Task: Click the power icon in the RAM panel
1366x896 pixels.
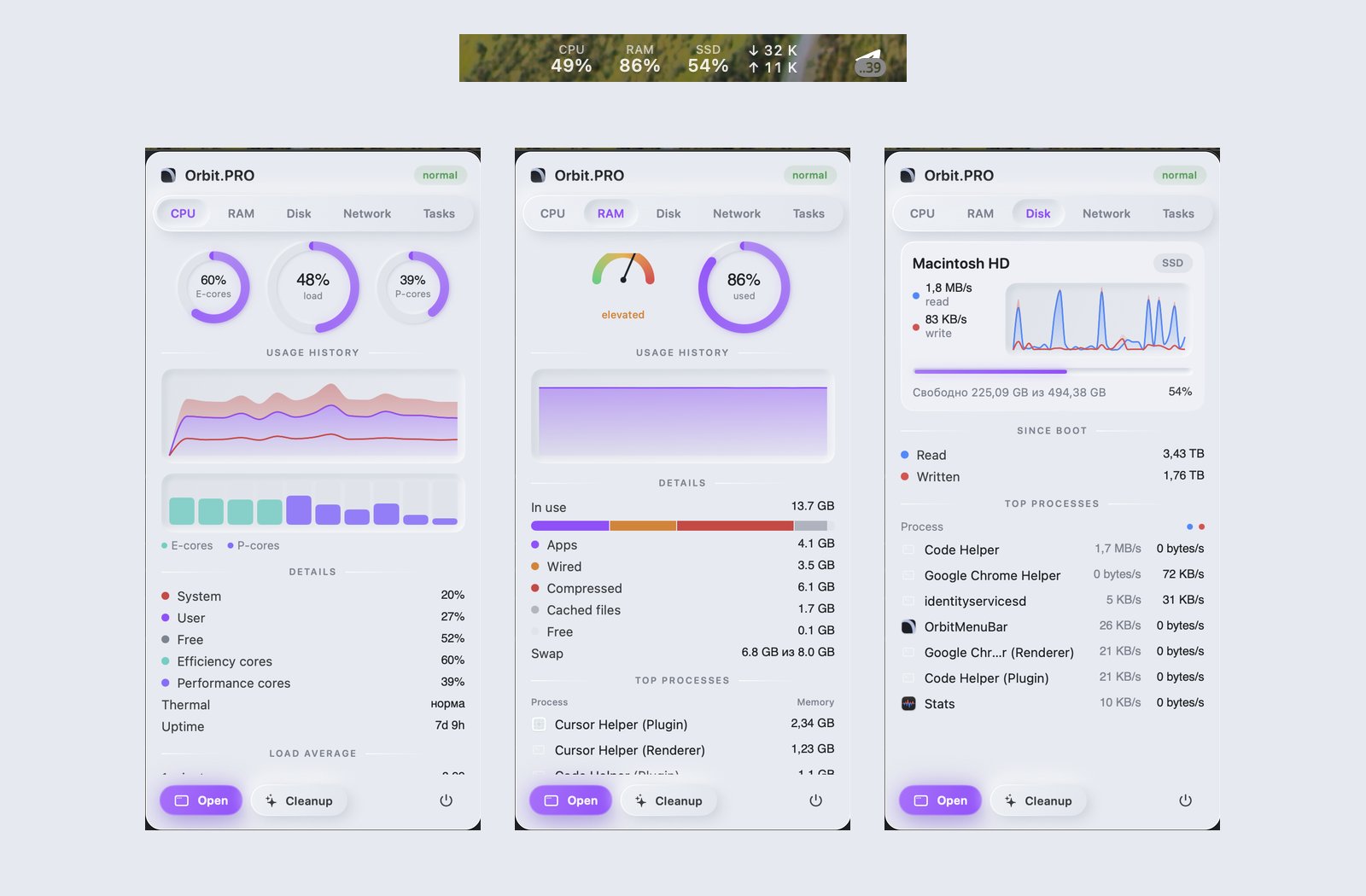Action: point(815,800)
